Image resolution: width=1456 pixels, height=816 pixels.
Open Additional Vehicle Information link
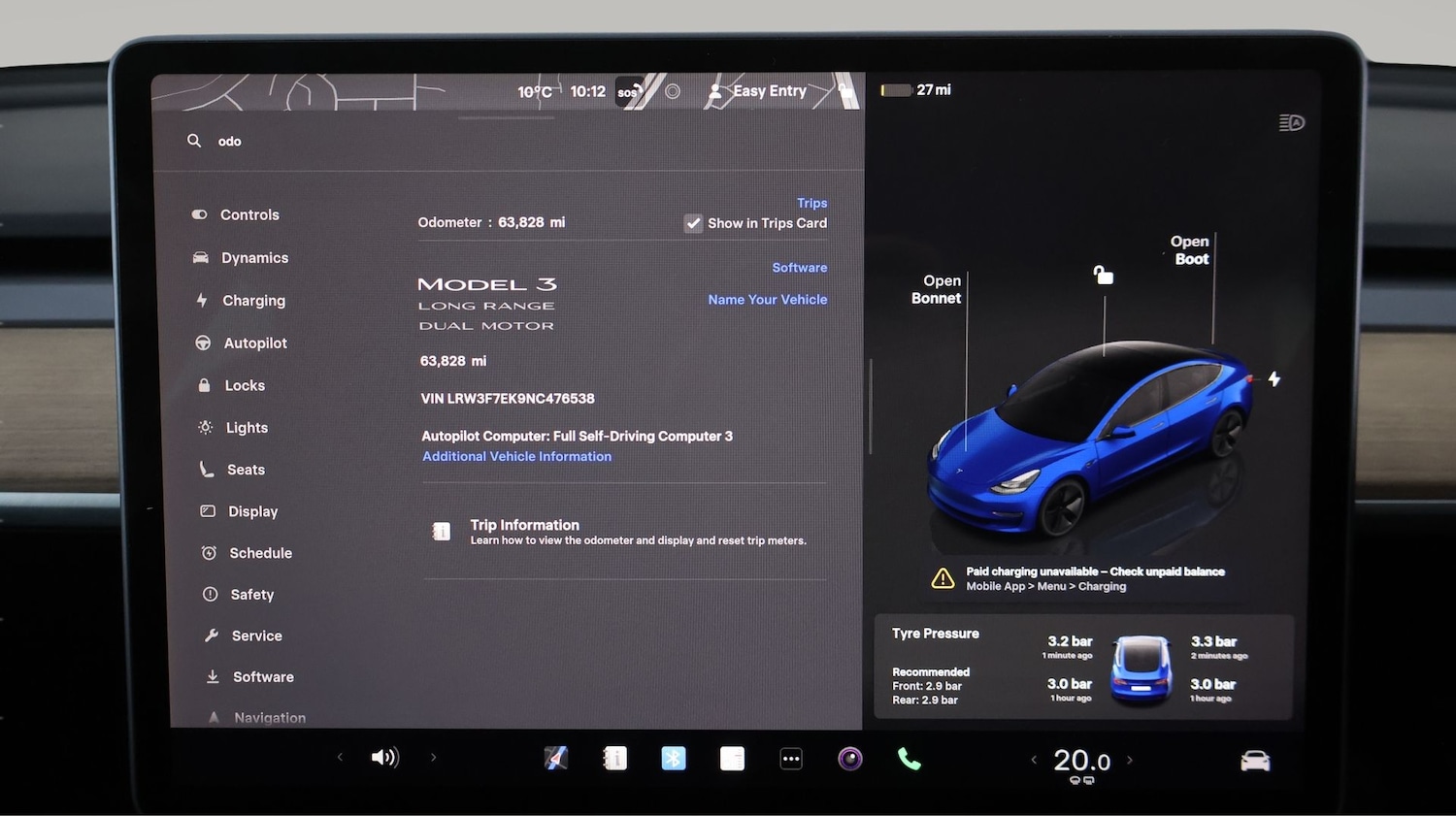[x=516, y=456]
